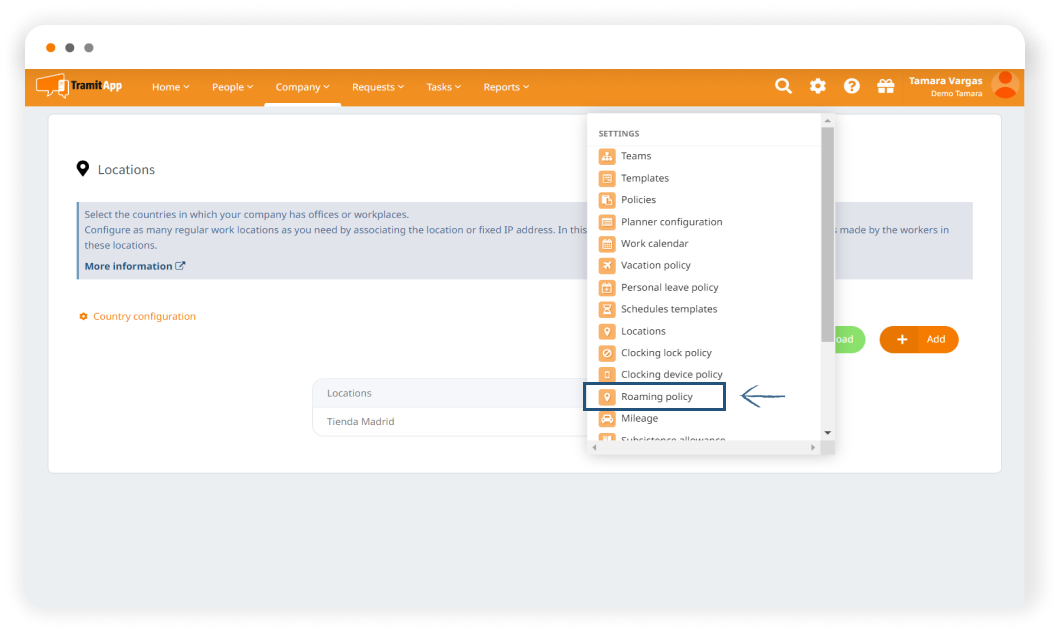Open the gift box icon

(886, 87)
